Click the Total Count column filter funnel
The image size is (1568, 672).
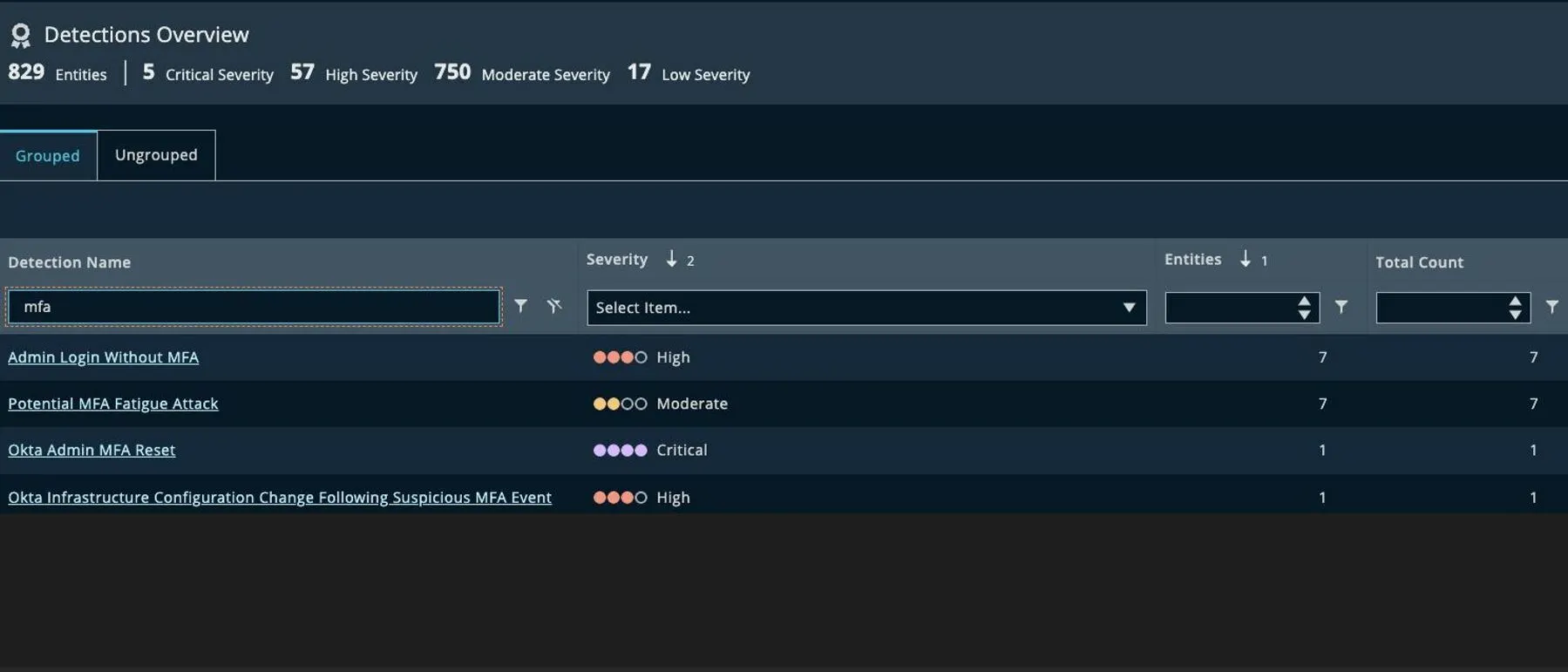tap(1551, 307)
